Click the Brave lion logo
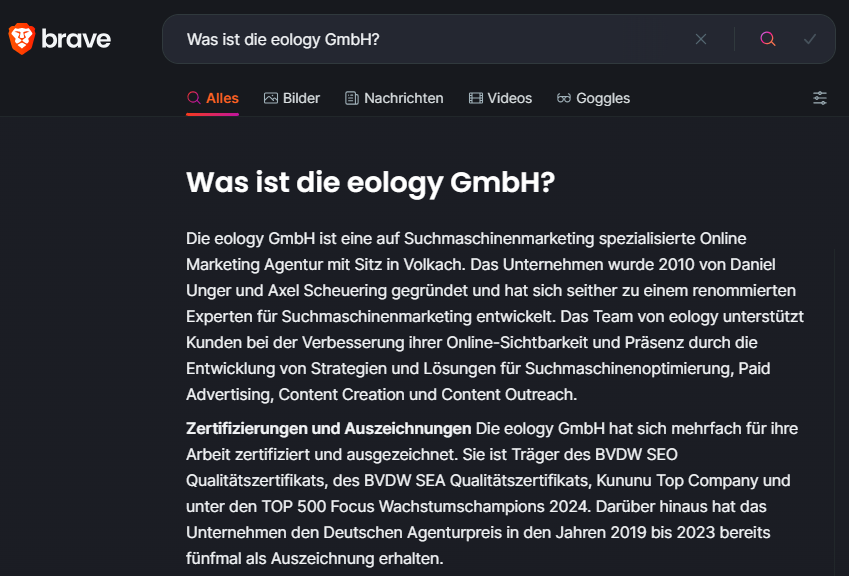 (22, 38)
